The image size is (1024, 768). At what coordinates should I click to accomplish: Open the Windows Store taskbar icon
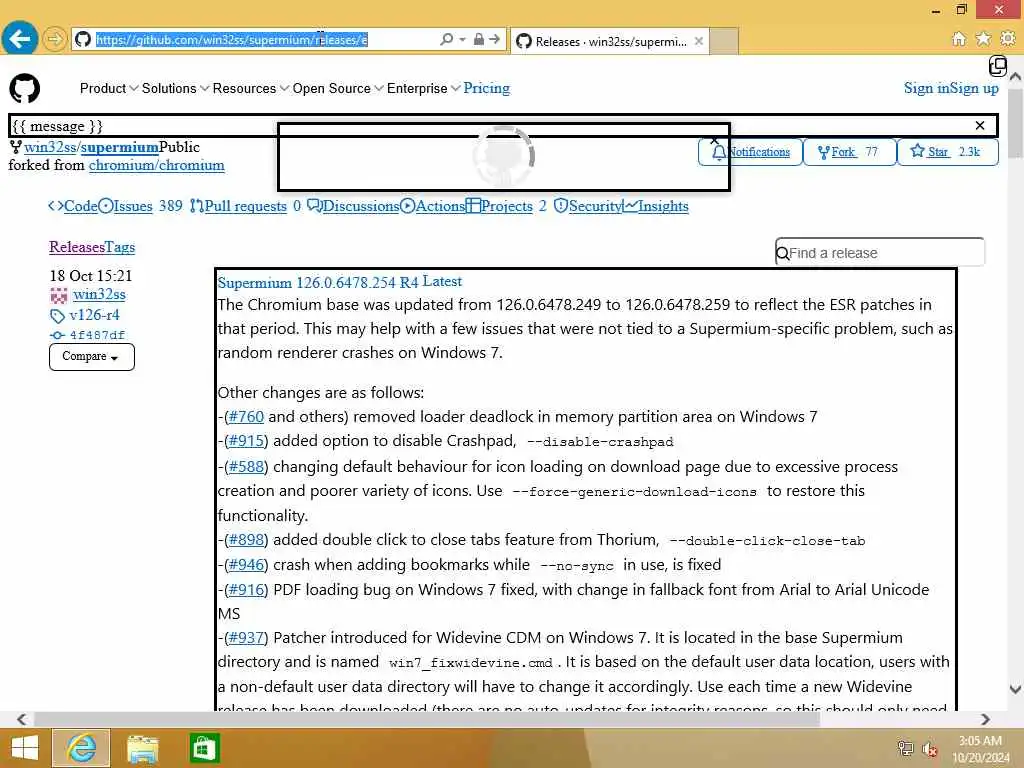(204, 748)
